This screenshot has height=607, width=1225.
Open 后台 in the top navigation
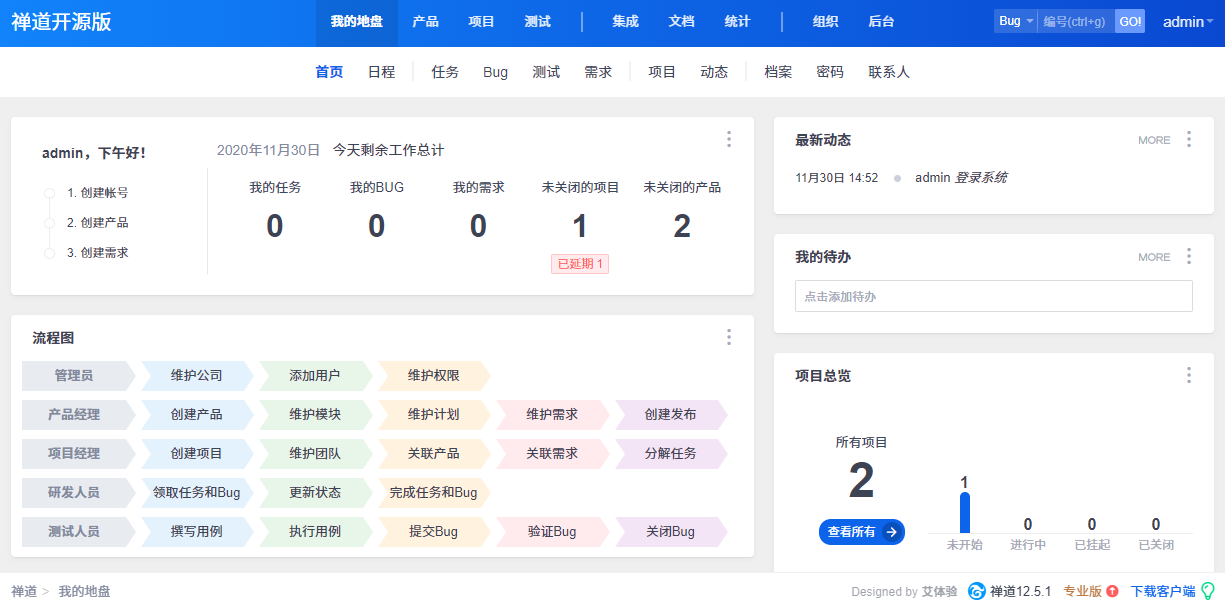click(x=881, y=21)
